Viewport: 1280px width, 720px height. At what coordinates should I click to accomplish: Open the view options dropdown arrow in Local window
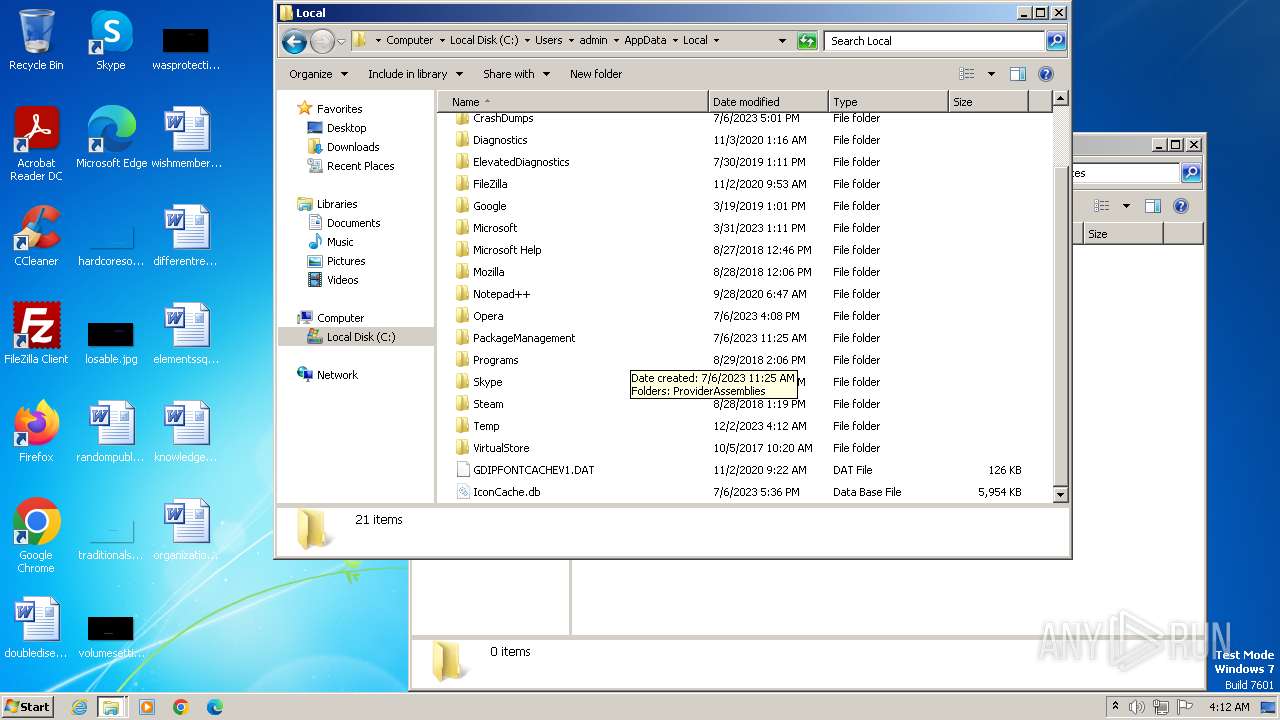tap(991, 74)
